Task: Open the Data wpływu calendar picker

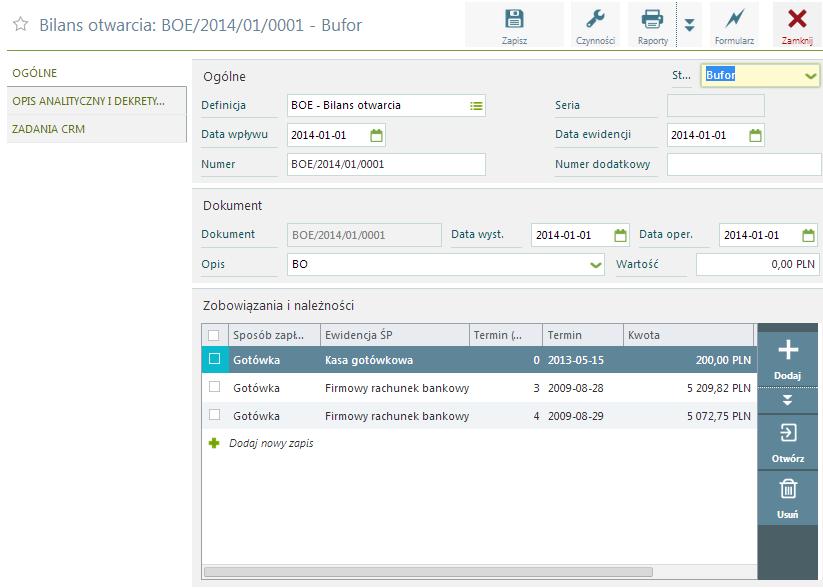Action: pyautogui.click(x=376, y=135)
